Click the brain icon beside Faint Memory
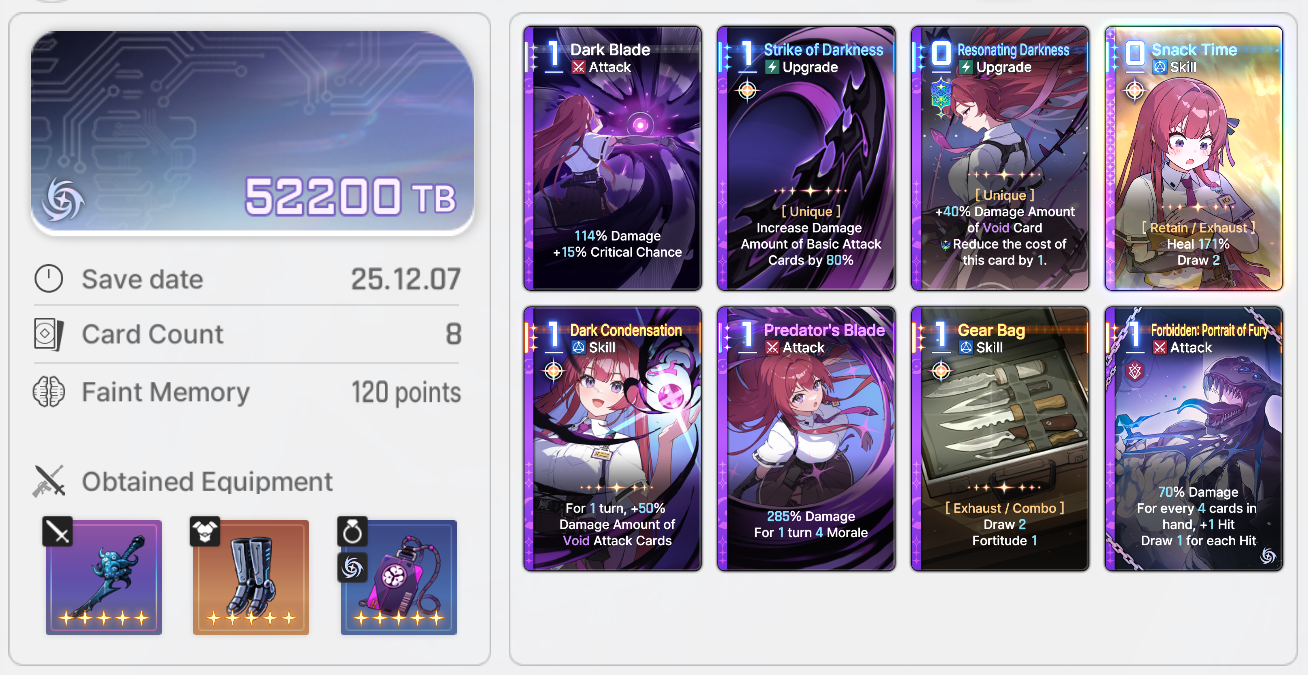The height and width of the screenshot is (675, 1308). [49, 392]
